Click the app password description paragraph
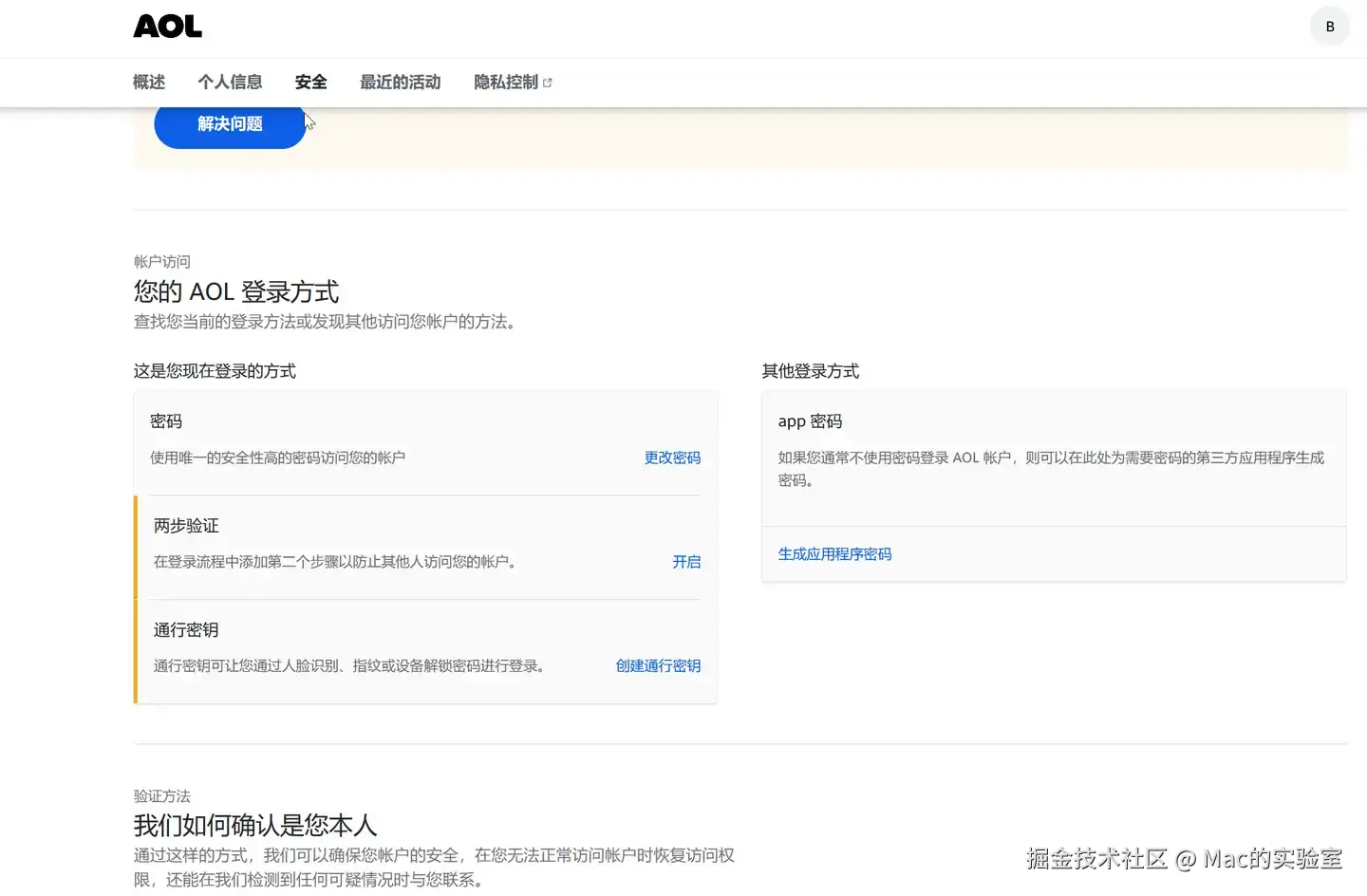 coord(1051,469)
